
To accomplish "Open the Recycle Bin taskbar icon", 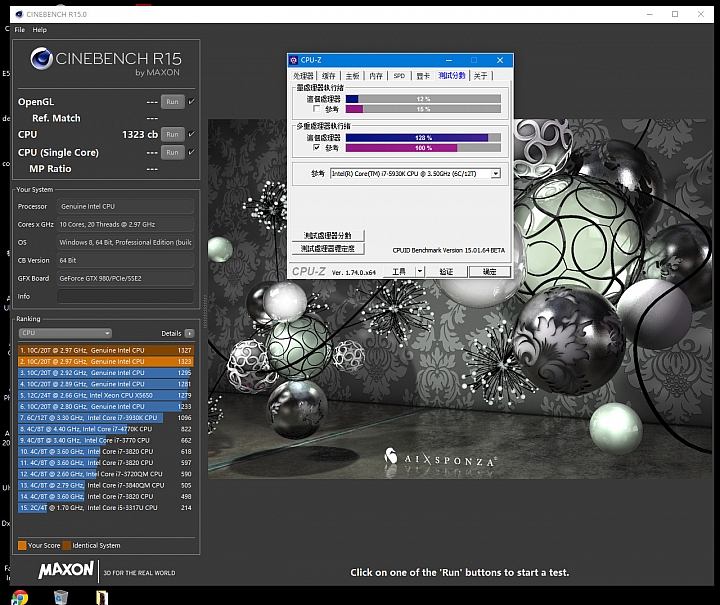I will [x=61, y=597].
